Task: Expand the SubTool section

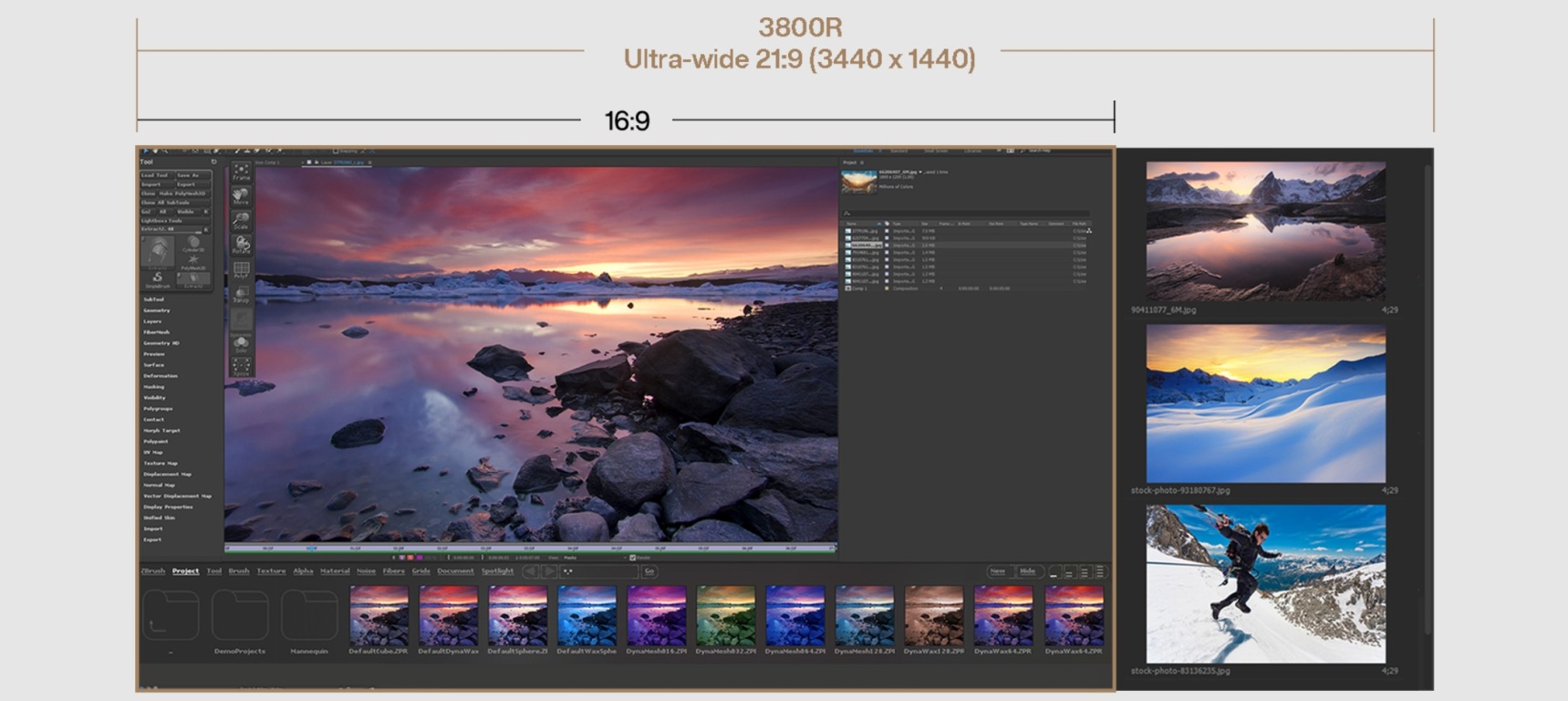Action: click(x=153, y=299)
